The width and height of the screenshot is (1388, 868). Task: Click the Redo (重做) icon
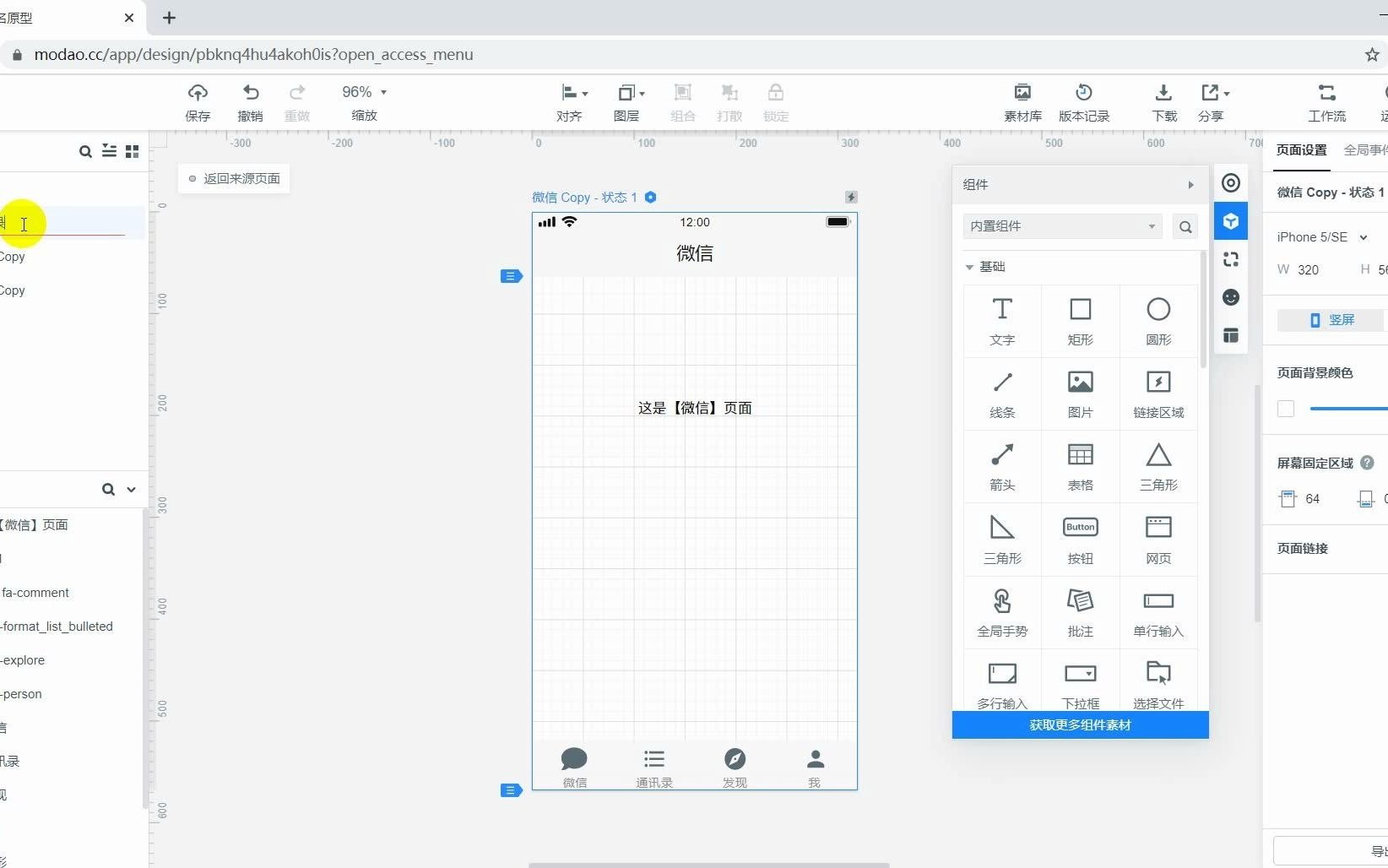point(297,93)
